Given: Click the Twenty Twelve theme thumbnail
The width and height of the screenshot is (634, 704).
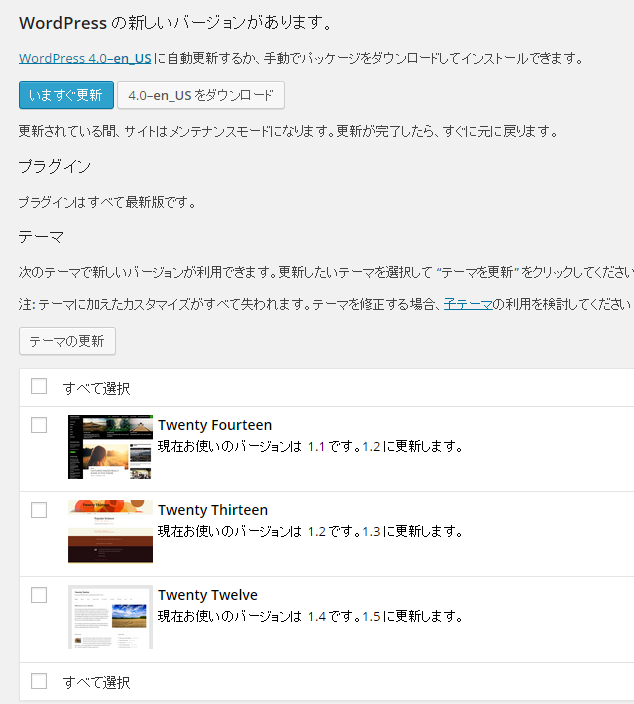Looking at the screenshot, I should 110,616.
